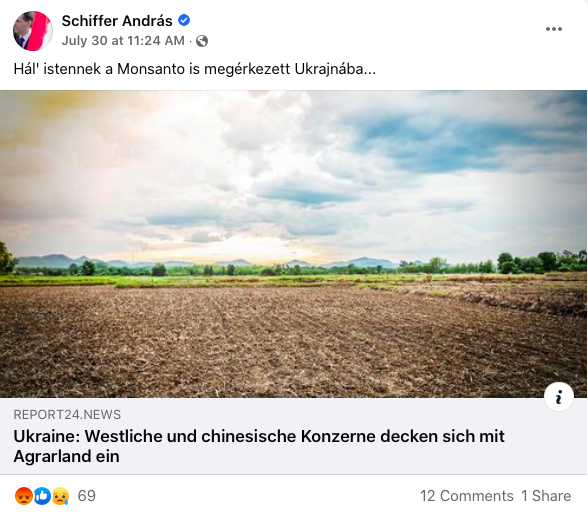This screenshot has width=588, height=515.
Task: Click the cloudy sky area of preview
Action: [x=293, y=169]
